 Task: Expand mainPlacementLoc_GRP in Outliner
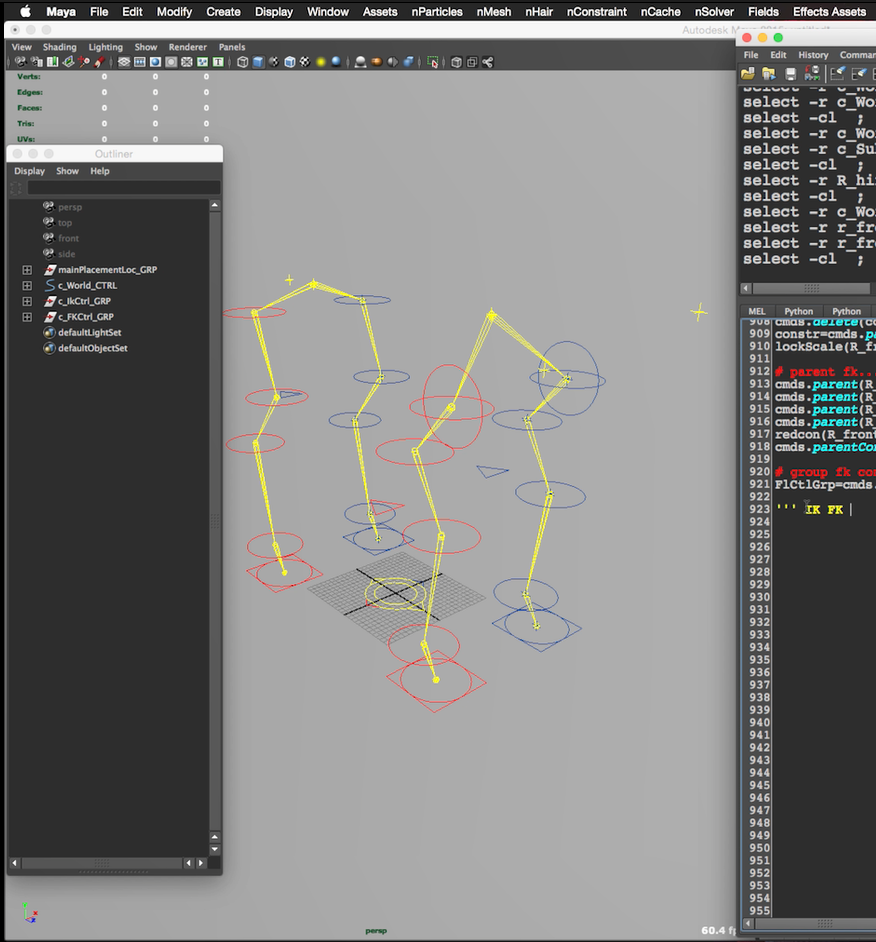click(27, 270)
